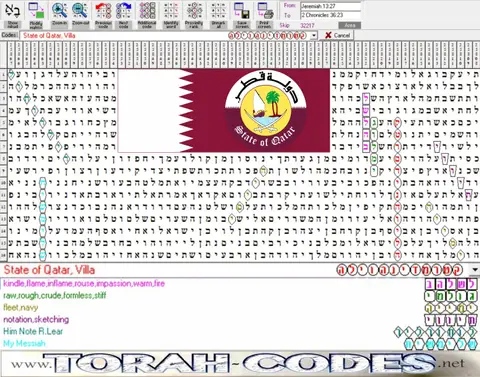Click the Cancel button
The image size is (480, 377).
(x=337, y=35)
